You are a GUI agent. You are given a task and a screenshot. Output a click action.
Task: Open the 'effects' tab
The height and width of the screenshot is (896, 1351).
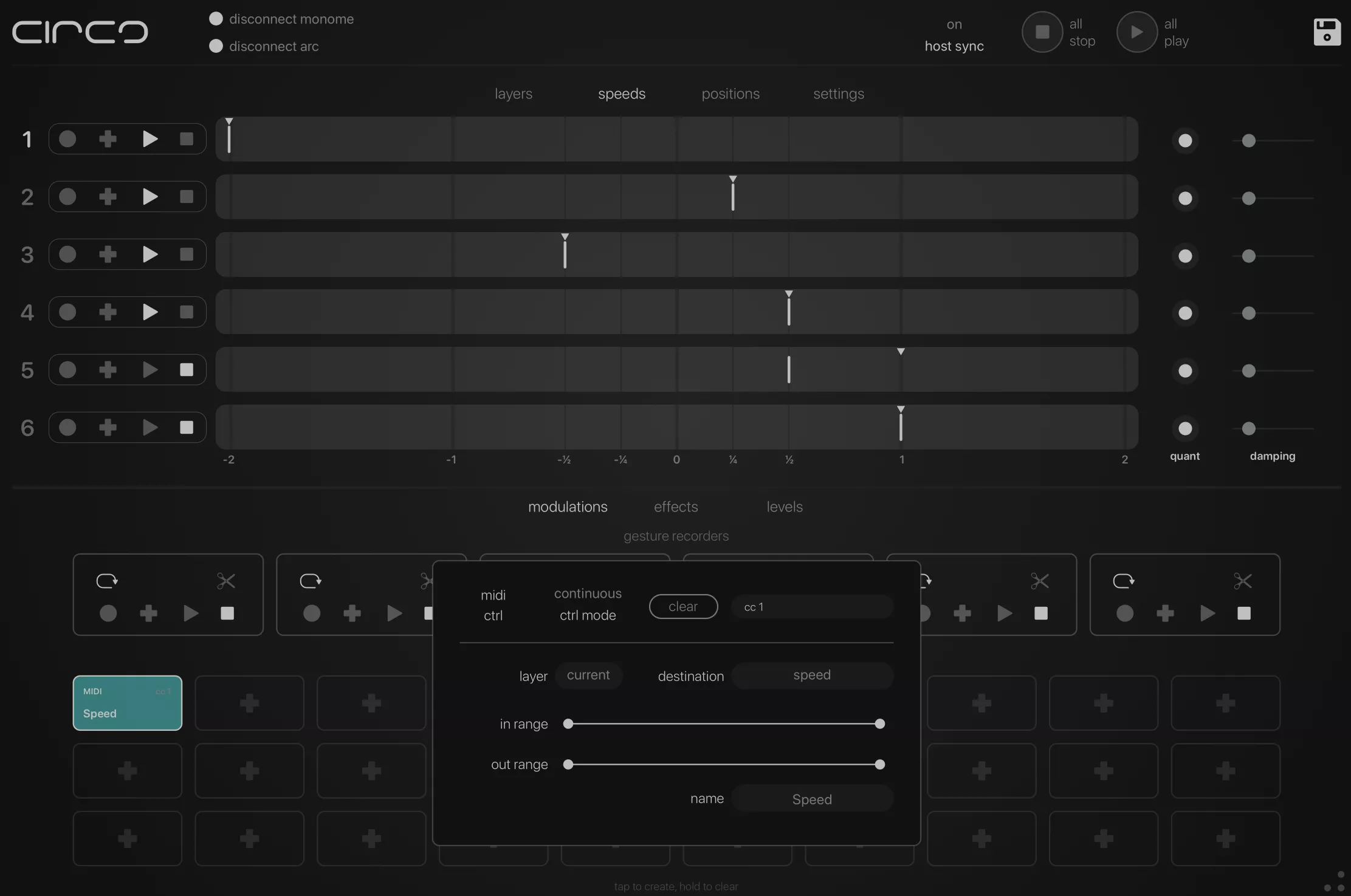(x=676, y=507)
